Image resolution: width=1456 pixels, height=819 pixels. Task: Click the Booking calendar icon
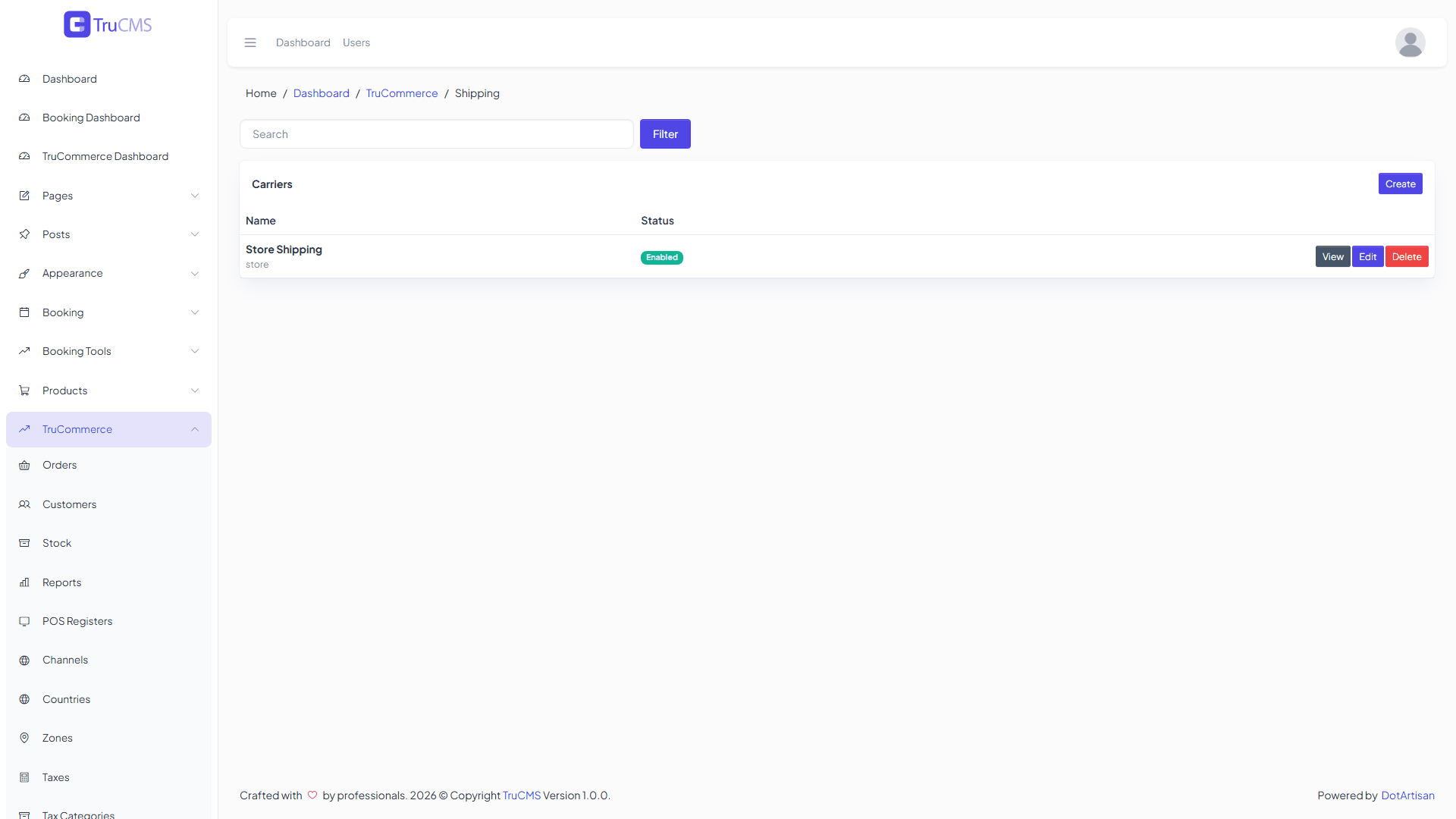pyautogui.click(x=24, y=312)
